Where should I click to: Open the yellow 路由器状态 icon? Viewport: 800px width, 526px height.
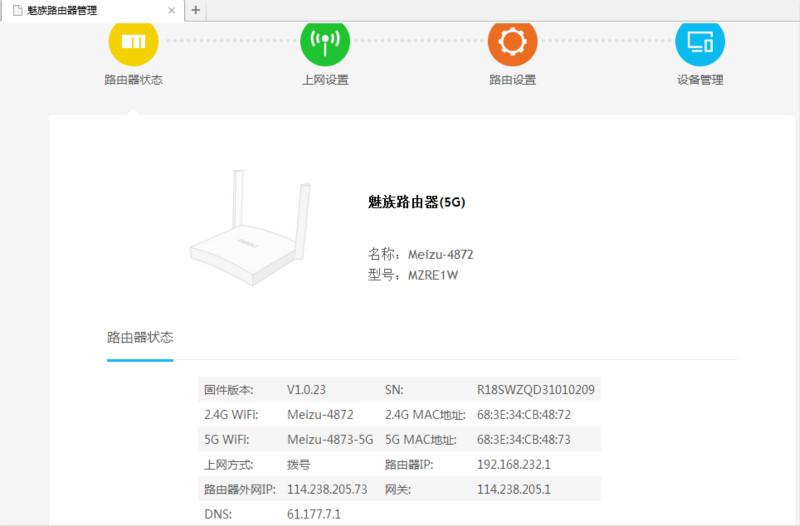[134, 42]
